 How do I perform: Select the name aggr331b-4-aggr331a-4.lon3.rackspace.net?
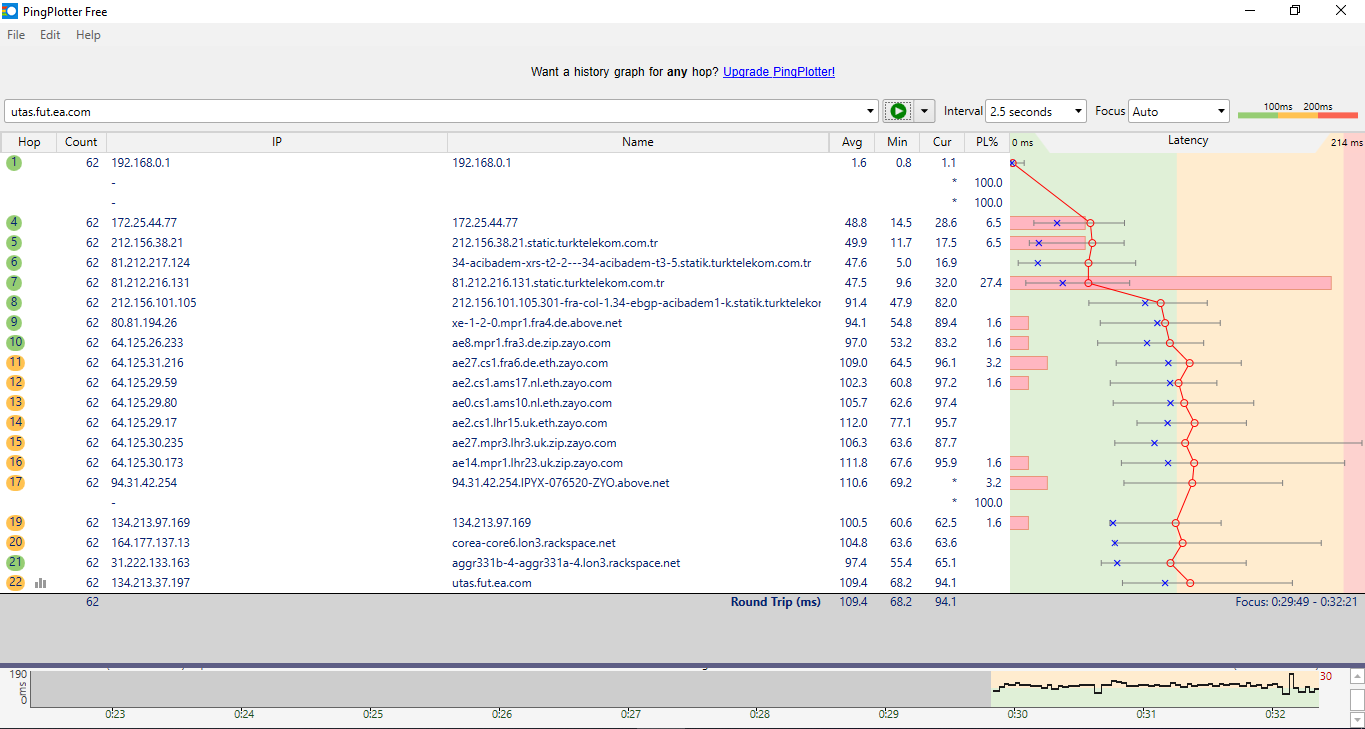click(566, 562)
